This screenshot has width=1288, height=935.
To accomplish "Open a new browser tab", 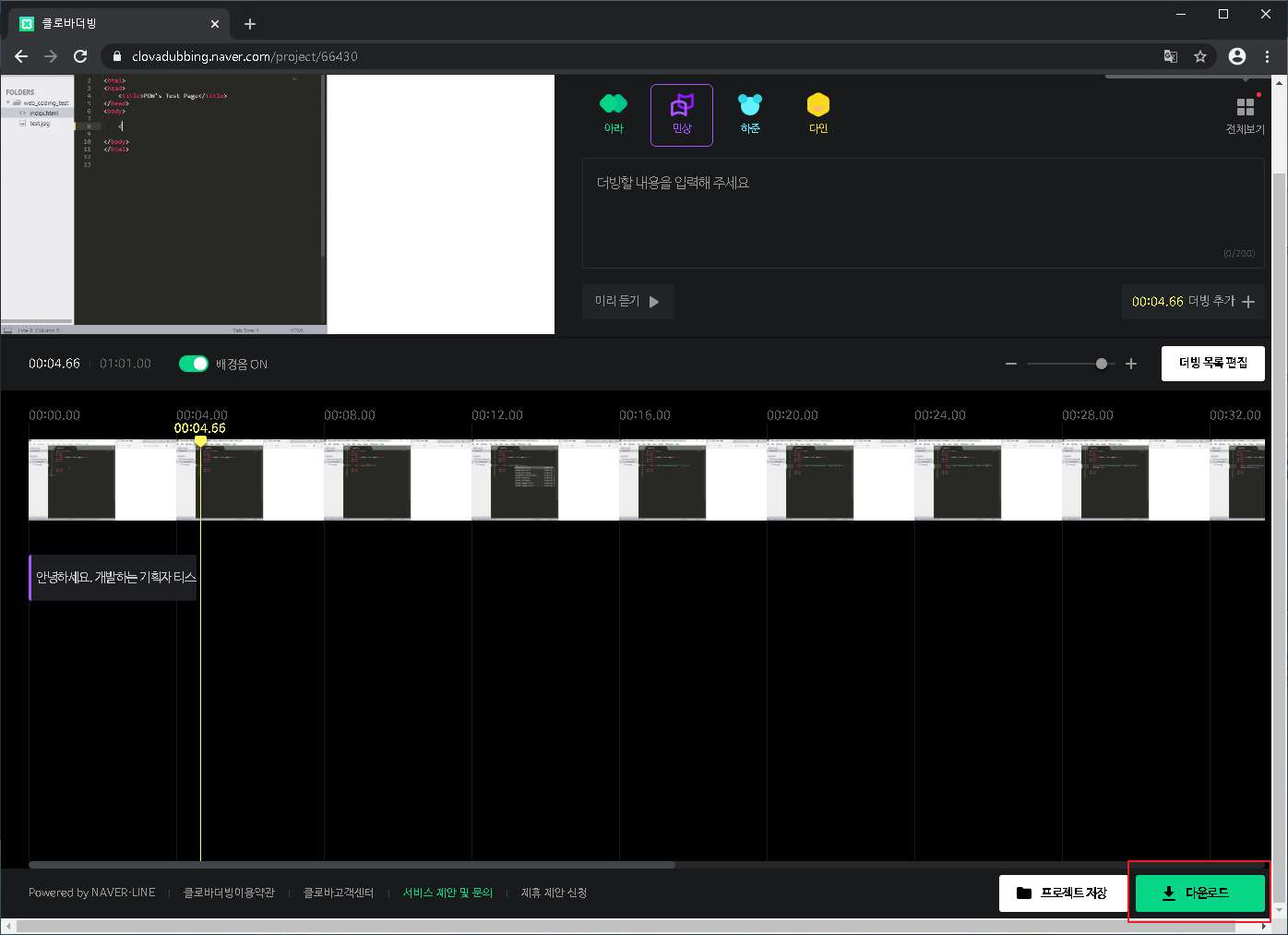I will click(250, 24).
